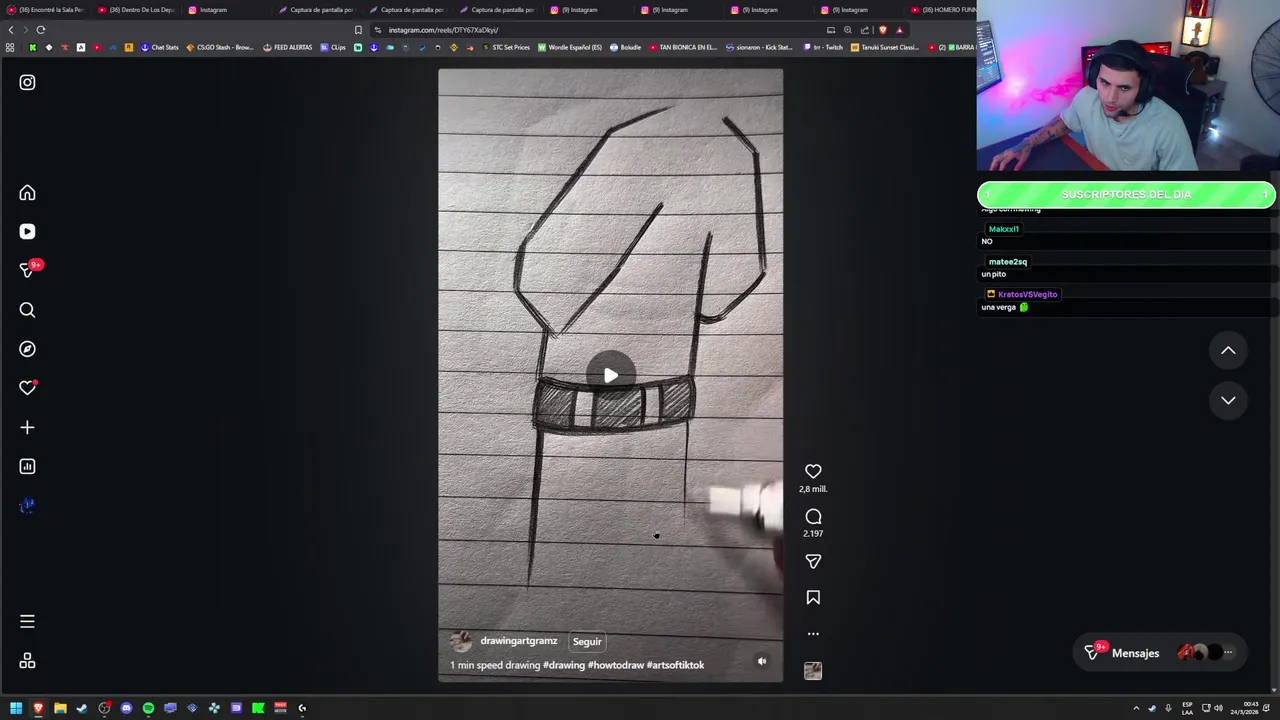Open File Explorer from taskbar

point(60,708)
